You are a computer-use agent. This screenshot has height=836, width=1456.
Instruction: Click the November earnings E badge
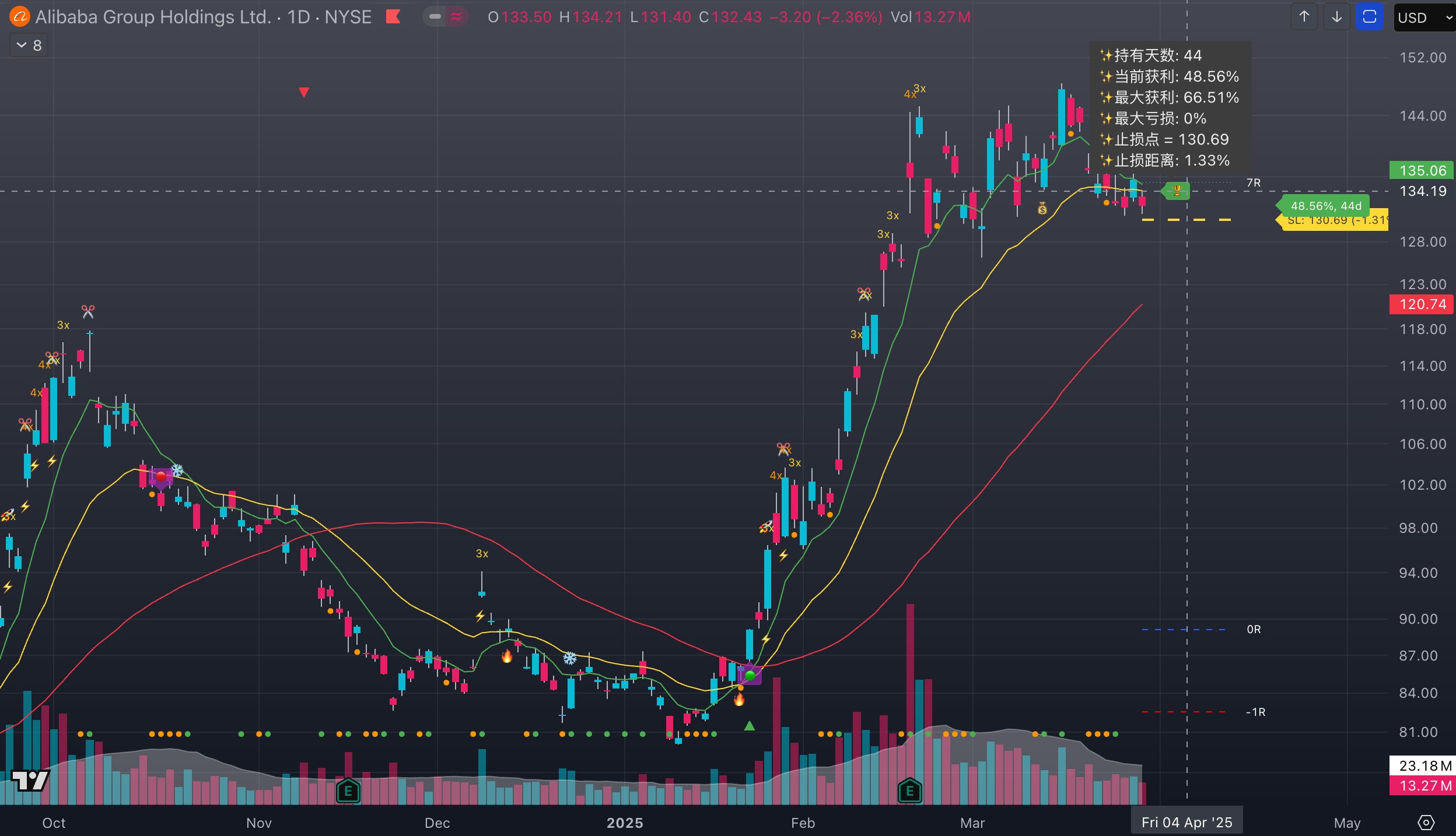click(348, 791)
